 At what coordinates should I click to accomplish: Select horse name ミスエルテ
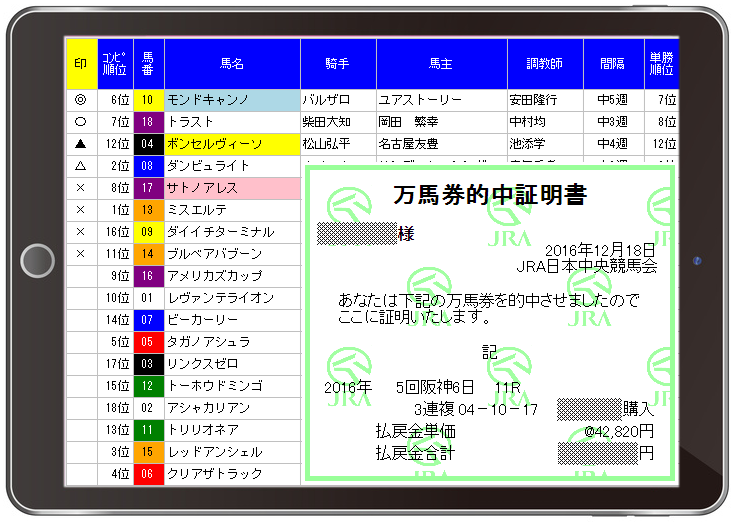pos(232,210)
